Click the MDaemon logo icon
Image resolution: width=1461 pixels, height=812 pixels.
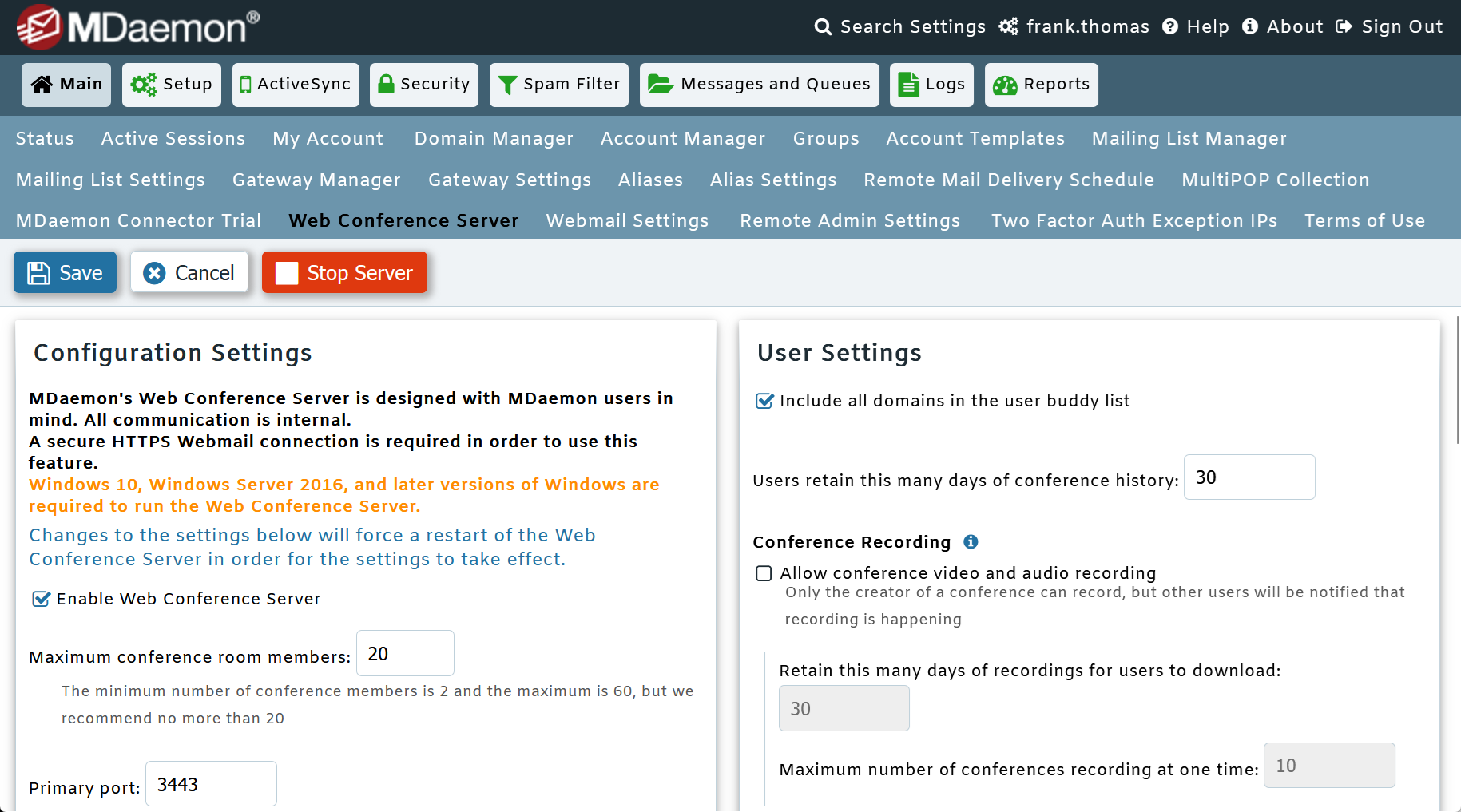coord(39,27)
